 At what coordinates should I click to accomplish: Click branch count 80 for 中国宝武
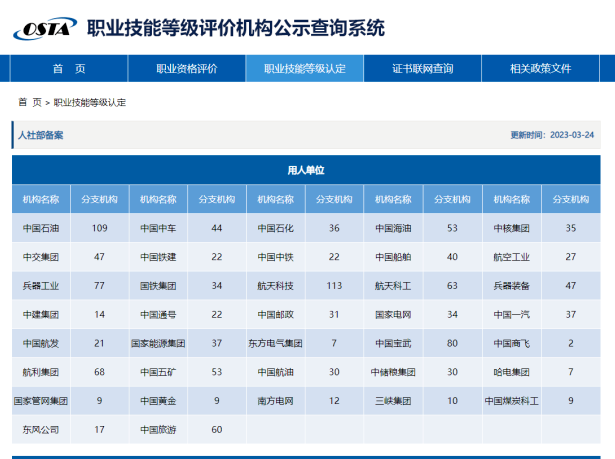(452, 343)
